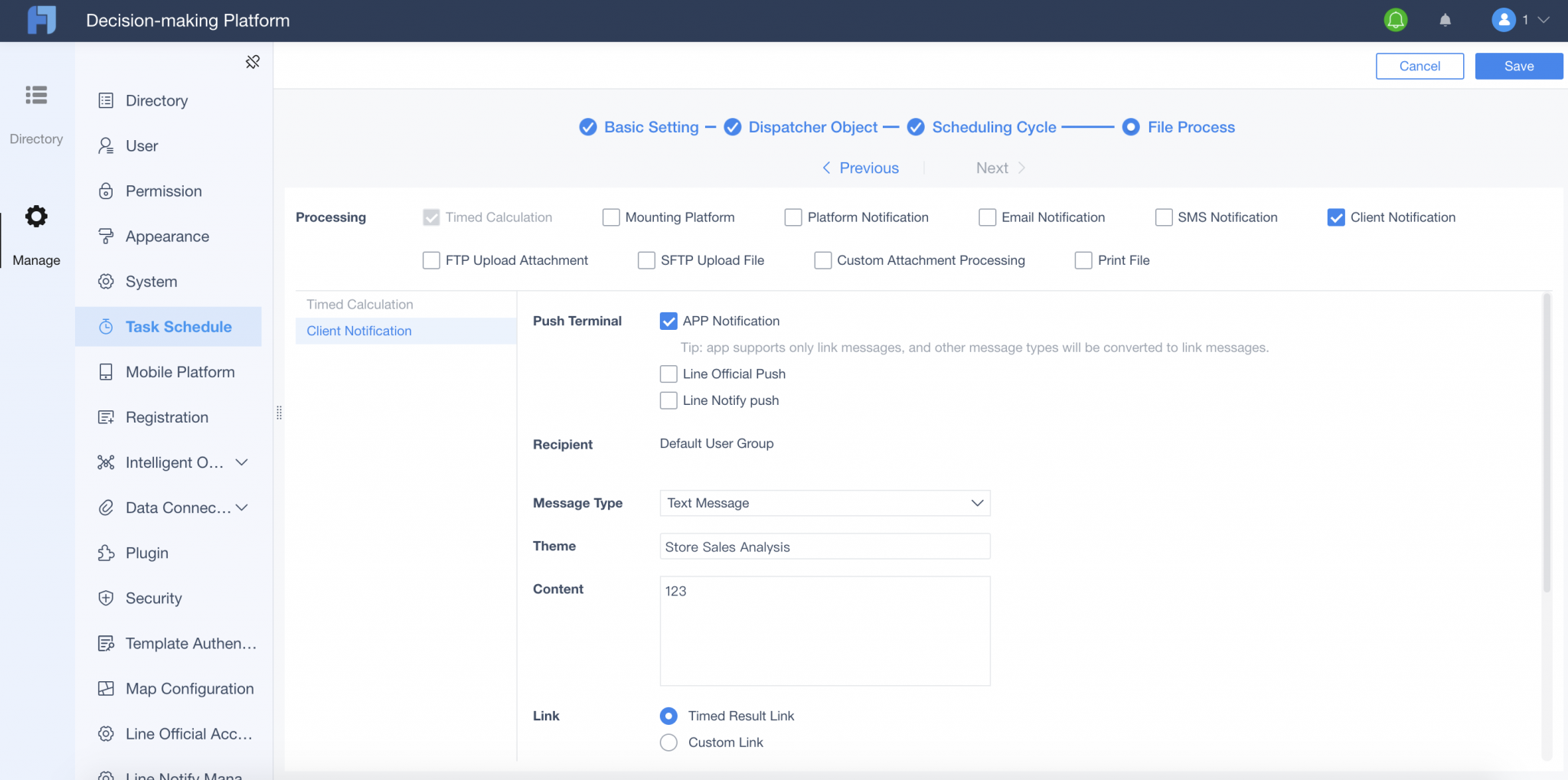This screenshot has height=780, width=1568.
Task: Click the Plugin puzzle icon
Action: tap(106, 553)
